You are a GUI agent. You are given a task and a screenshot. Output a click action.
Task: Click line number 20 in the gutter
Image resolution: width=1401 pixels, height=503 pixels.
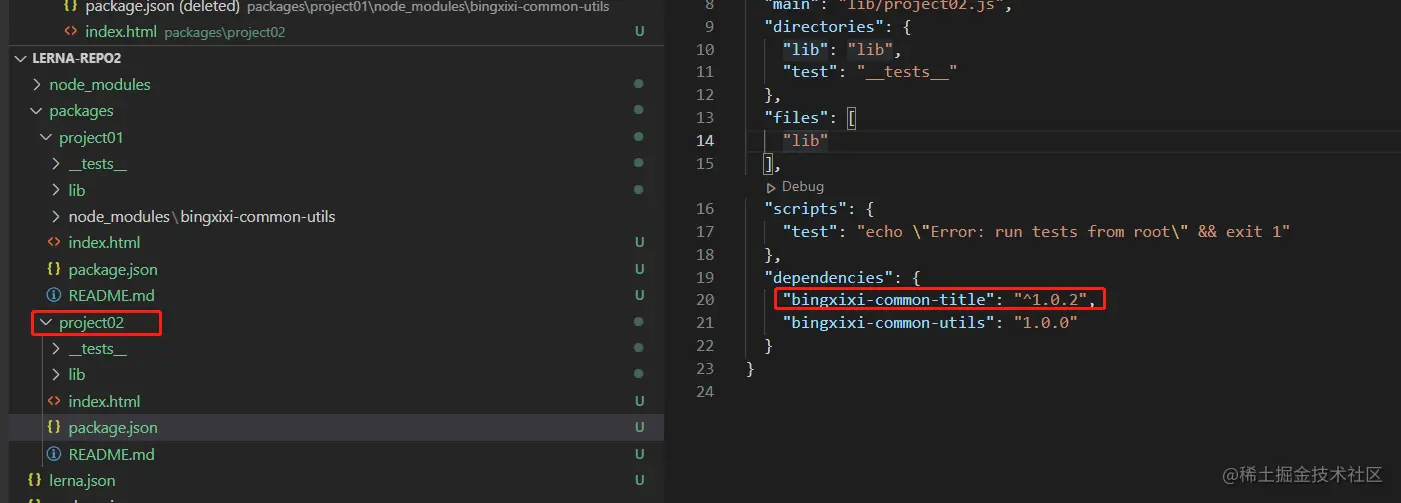point(705,300)
